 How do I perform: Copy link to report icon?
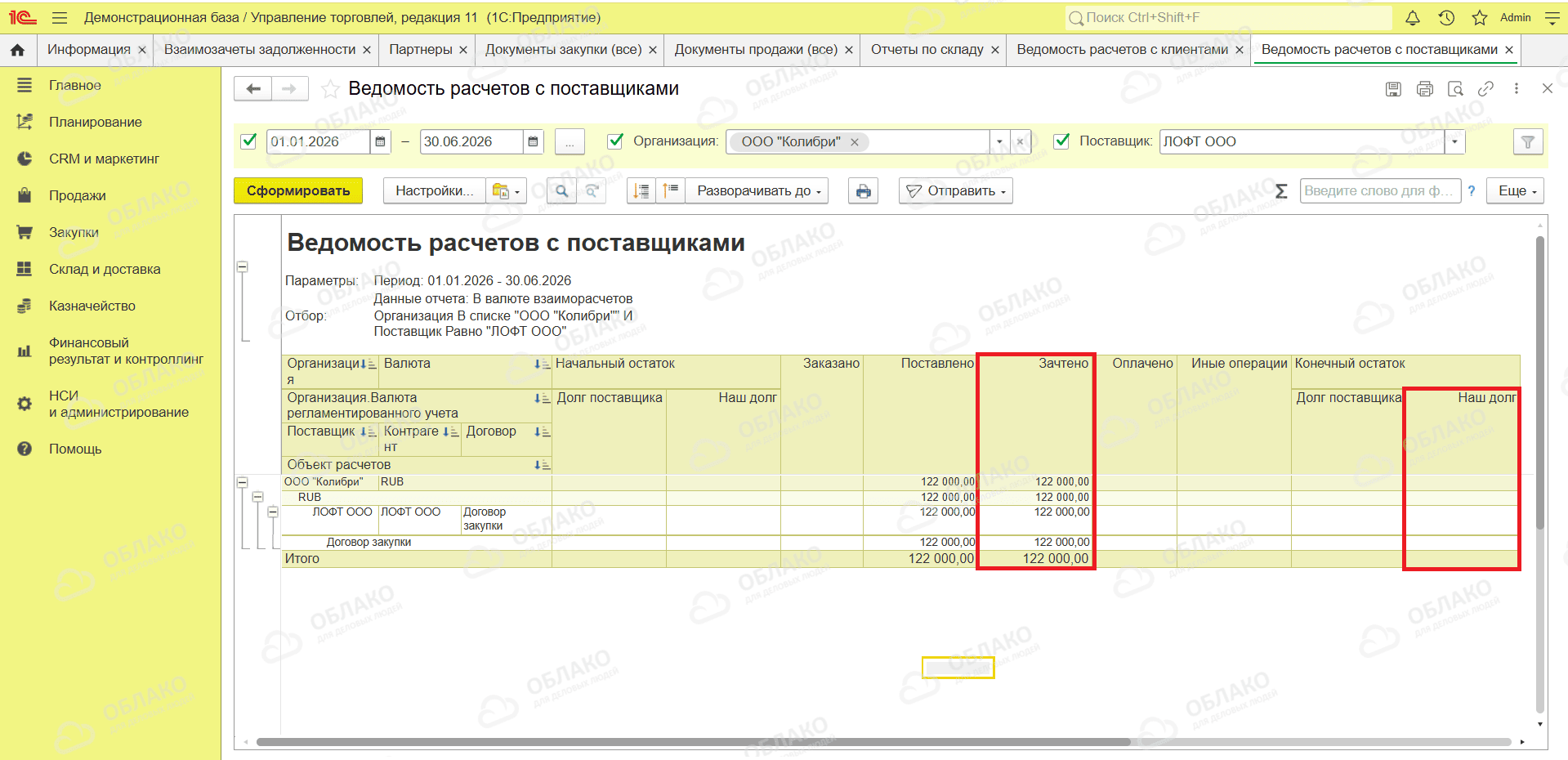[x=1486, y=89]
